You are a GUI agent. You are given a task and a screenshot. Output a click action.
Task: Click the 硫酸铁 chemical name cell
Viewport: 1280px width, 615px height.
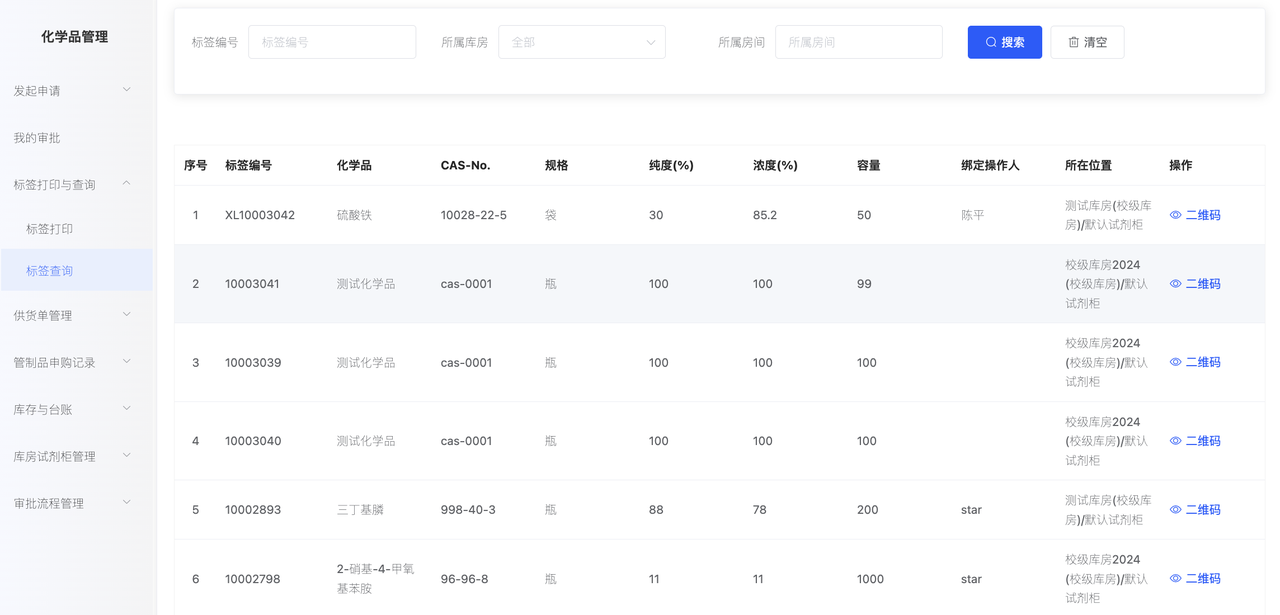point(354,215)
